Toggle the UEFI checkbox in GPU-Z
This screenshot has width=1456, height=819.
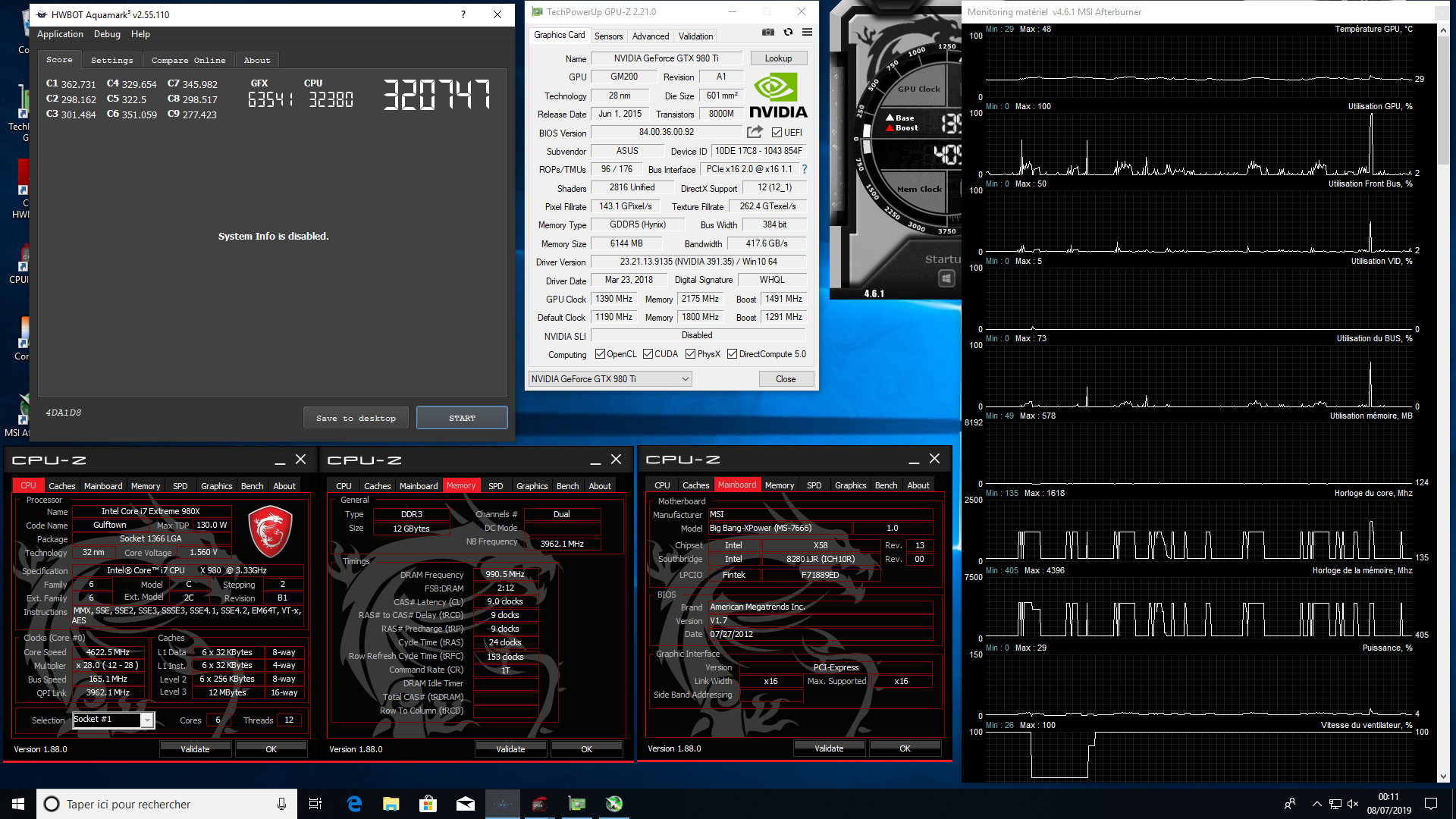tap(777, 133)
